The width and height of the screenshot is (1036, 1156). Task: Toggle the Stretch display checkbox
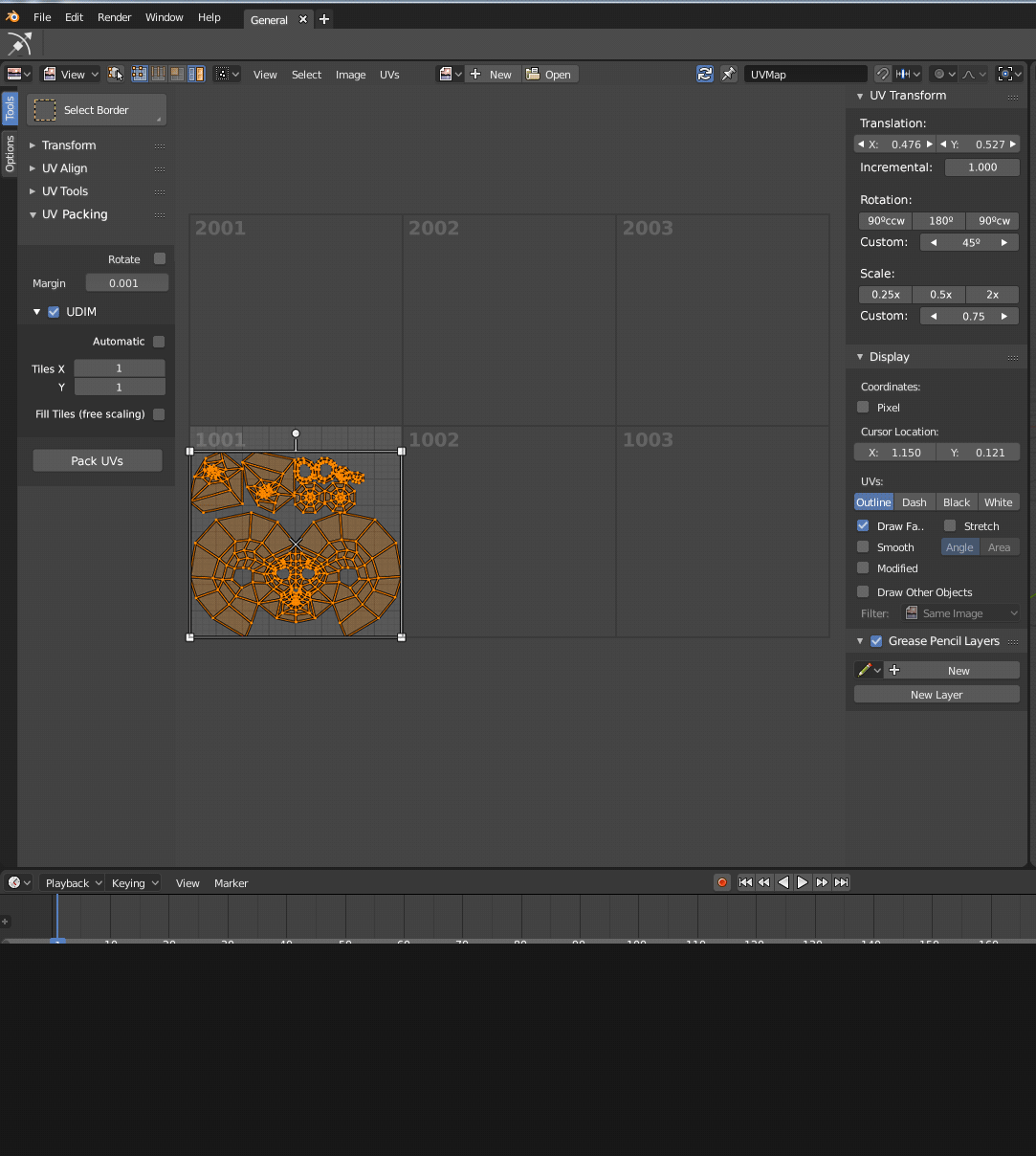click(950, 525)
